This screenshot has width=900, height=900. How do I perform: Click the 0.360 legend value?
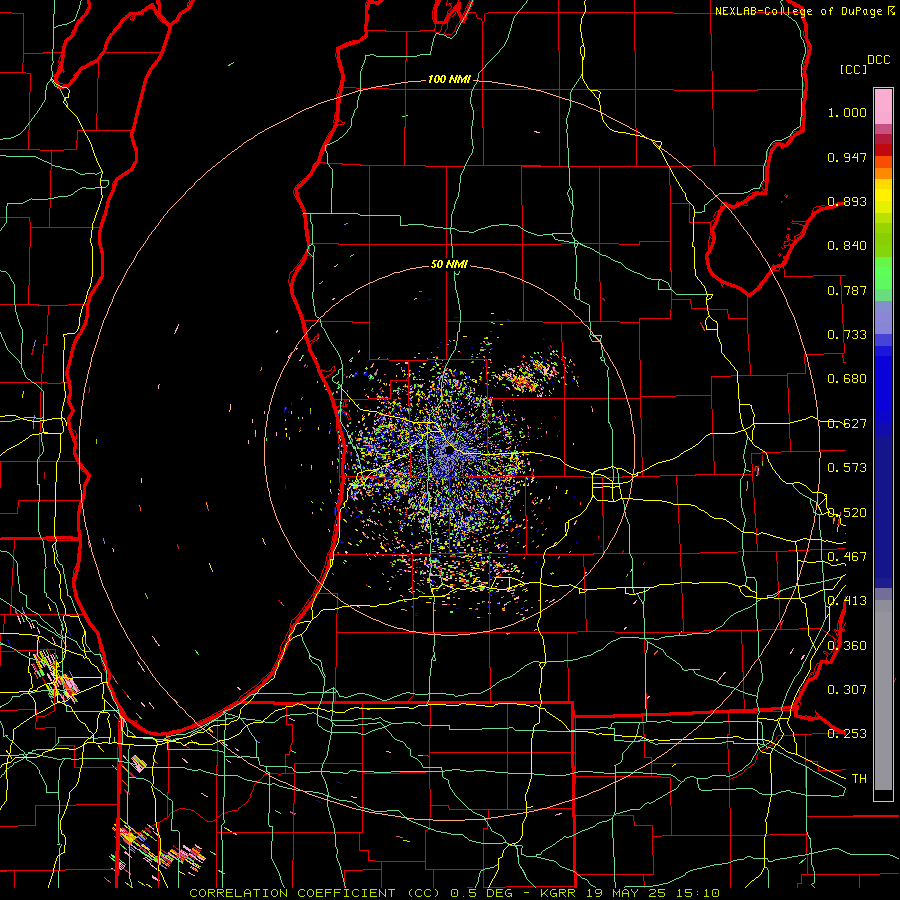[x=847, y=646]
